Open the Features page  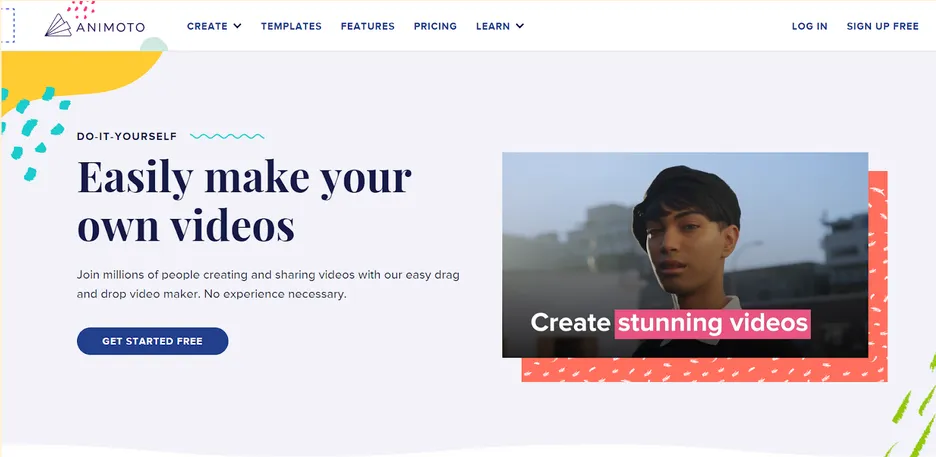[x=367, y=26]
